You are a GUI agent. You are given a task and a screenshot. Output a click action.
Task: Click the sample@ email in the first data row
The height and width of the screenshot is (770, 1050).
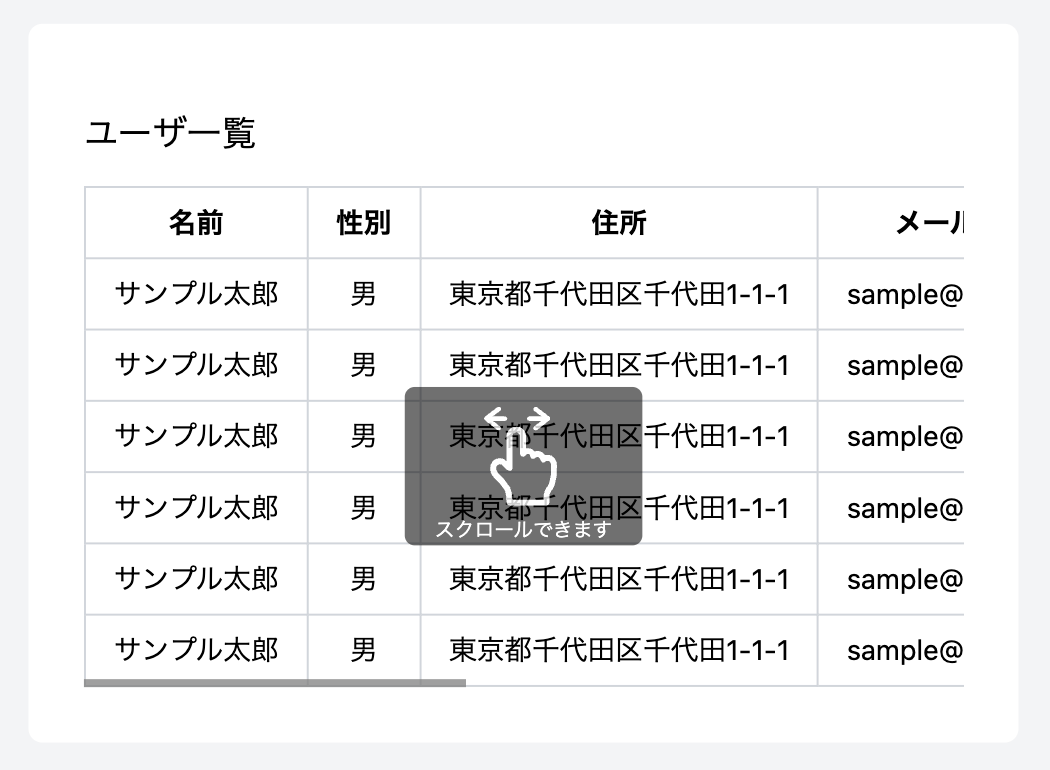pyautogui.click(x=904, y=294)
